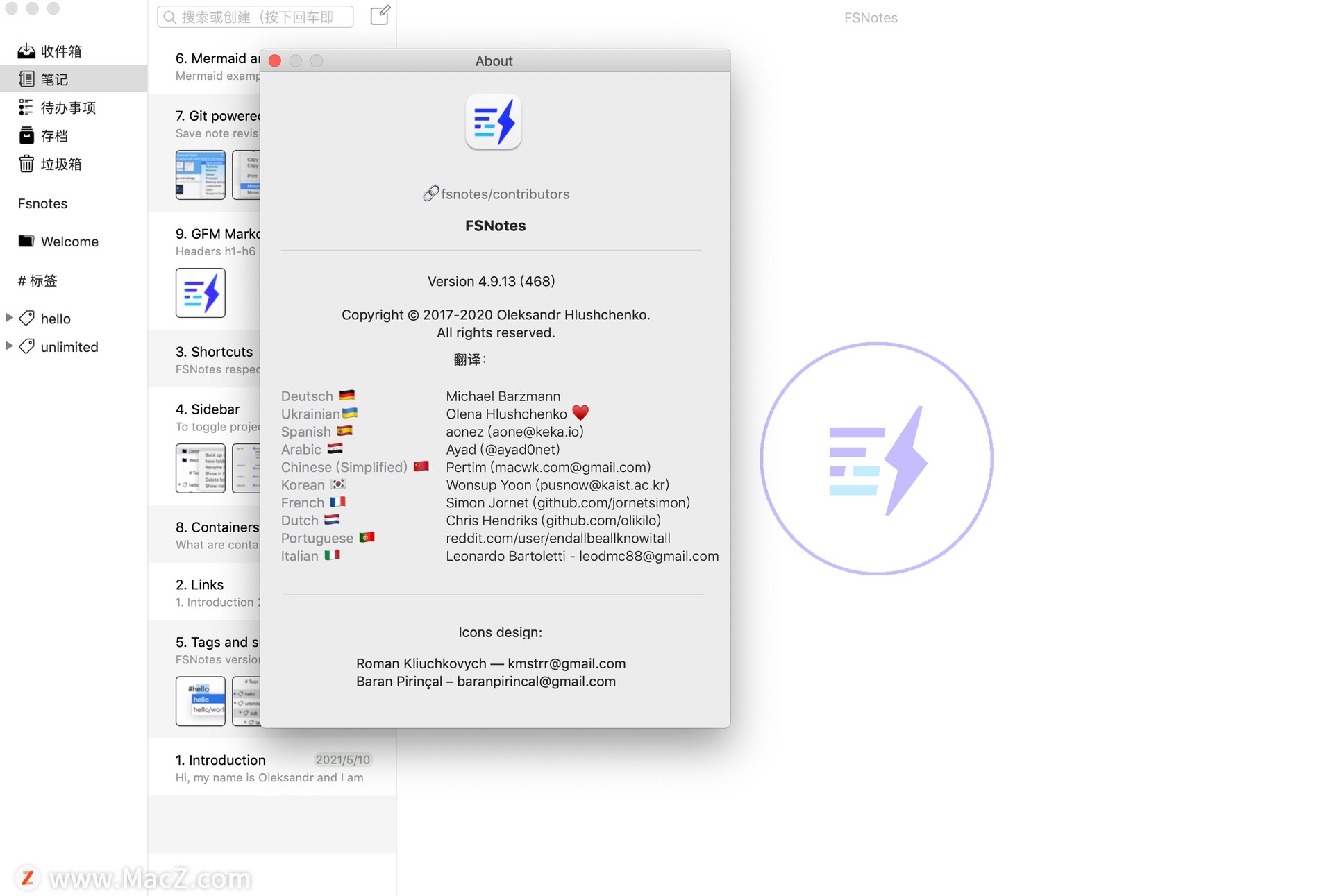Screen dimensions: 1333x896
Task: Click first thumbnail in Git powered note
Action: (x=201, y=175)
